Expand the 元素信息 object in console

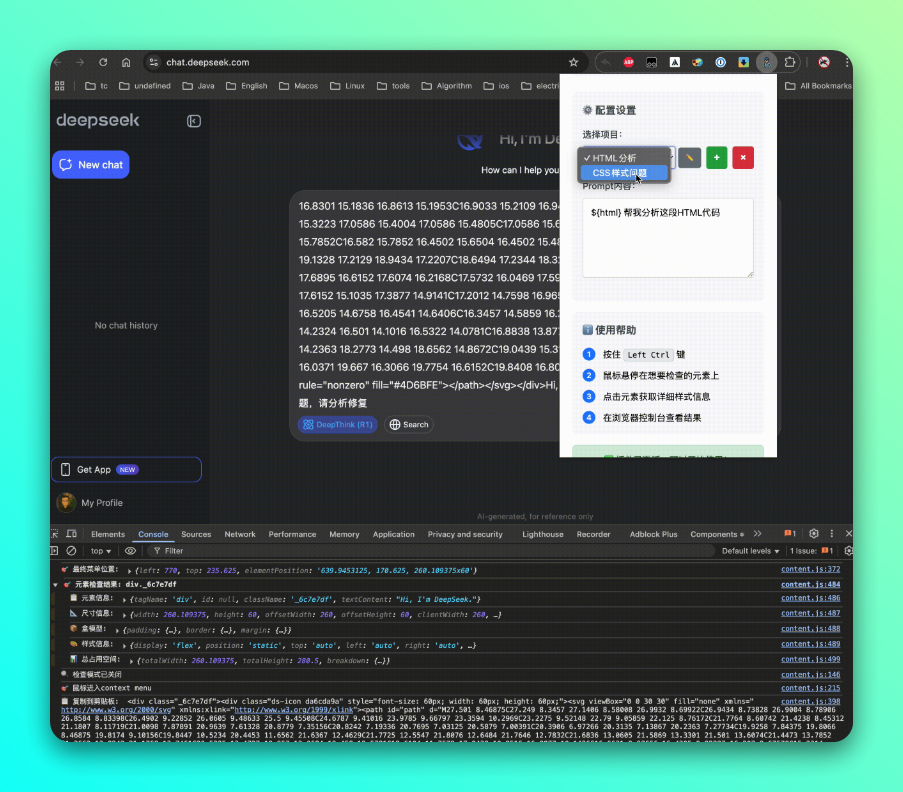coord(124,600)
